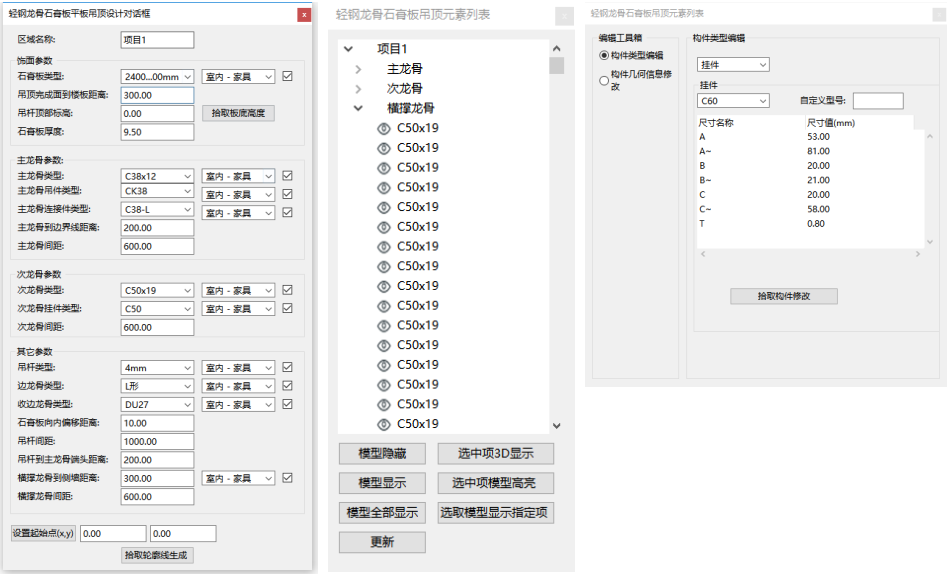Open the 挂件 component type dropdown
This screenshot has width=950, height=574.
733,65
